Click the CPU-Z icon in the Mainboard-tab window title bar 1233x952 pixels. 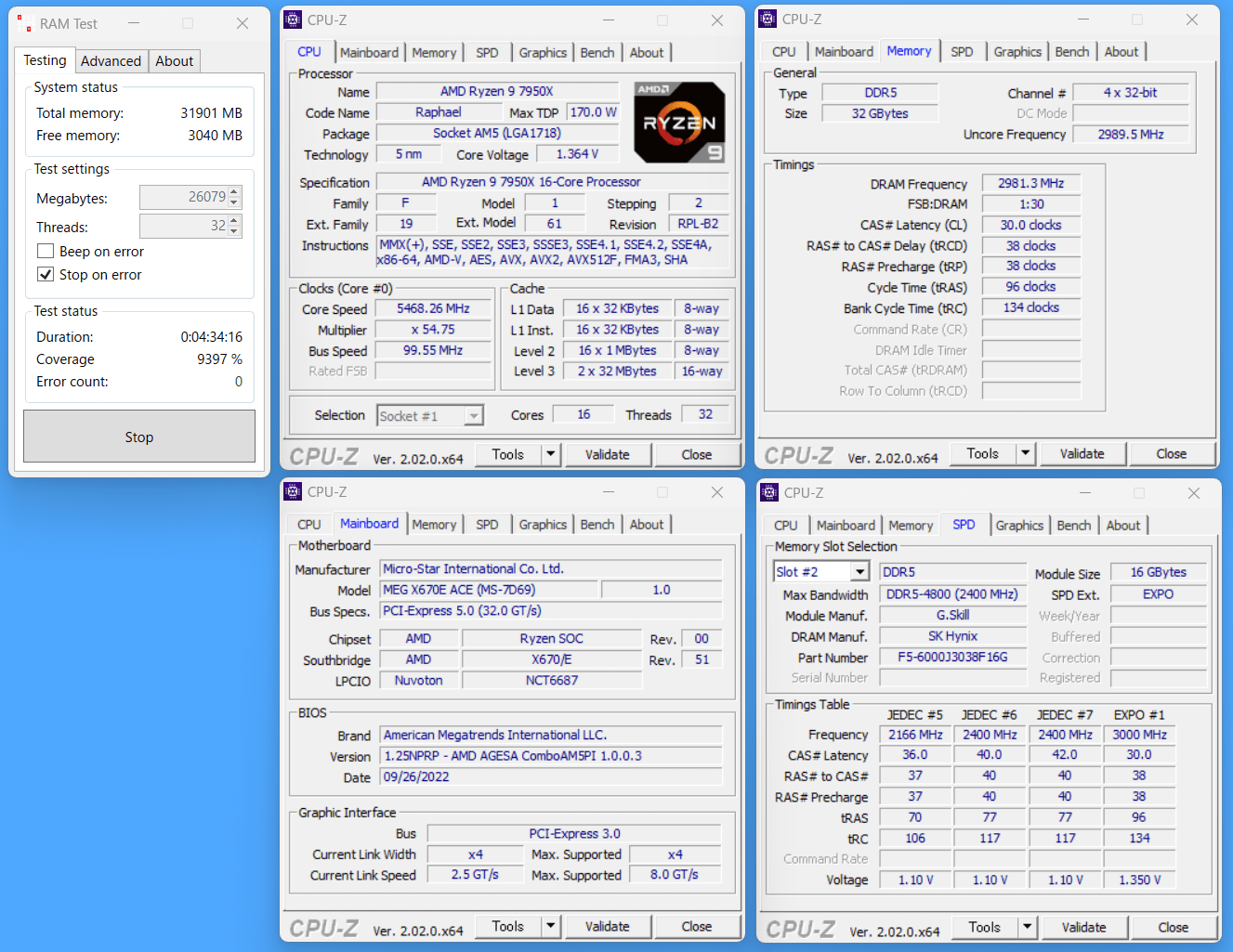(x=293, y=491)
